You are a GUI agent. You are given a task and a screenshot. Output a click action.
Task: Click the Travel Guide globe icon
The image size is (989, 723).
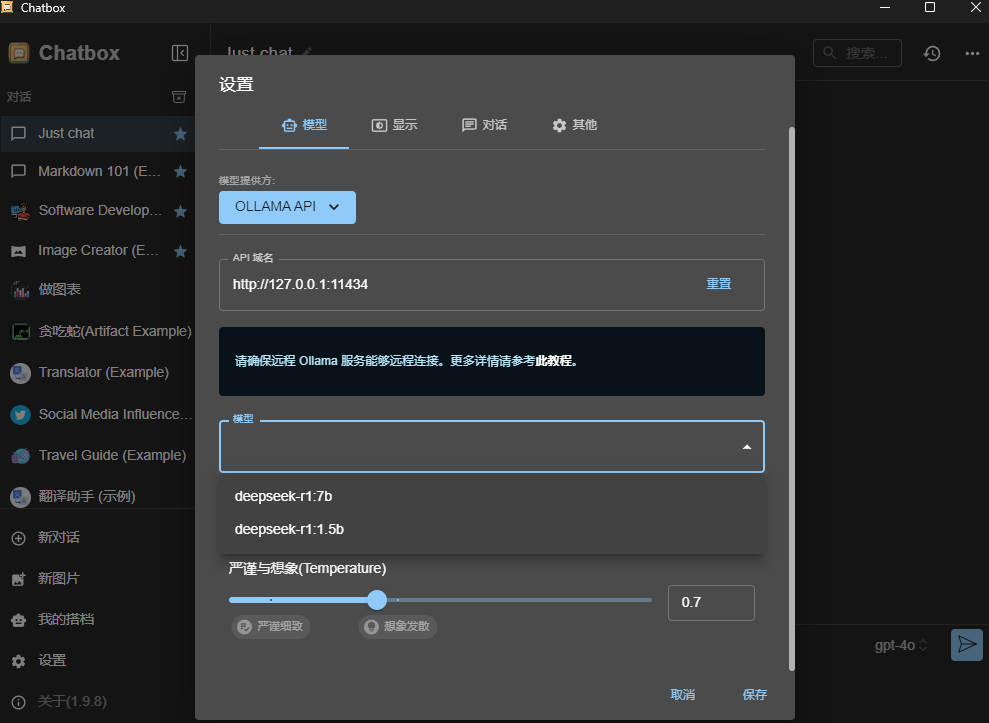pyautogui.click(x=20, y=456)
